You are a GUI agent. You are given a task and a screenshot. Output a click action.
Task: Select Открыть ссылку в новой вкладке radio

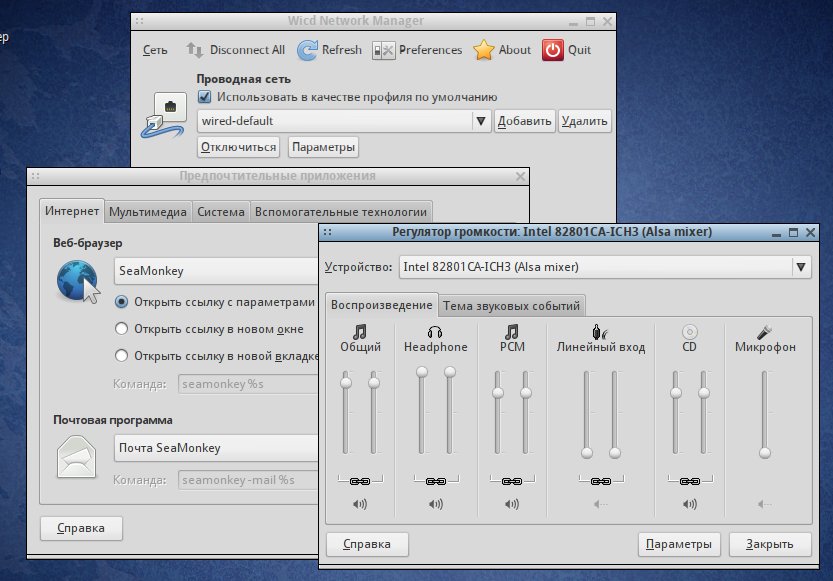tap(121, 355)
